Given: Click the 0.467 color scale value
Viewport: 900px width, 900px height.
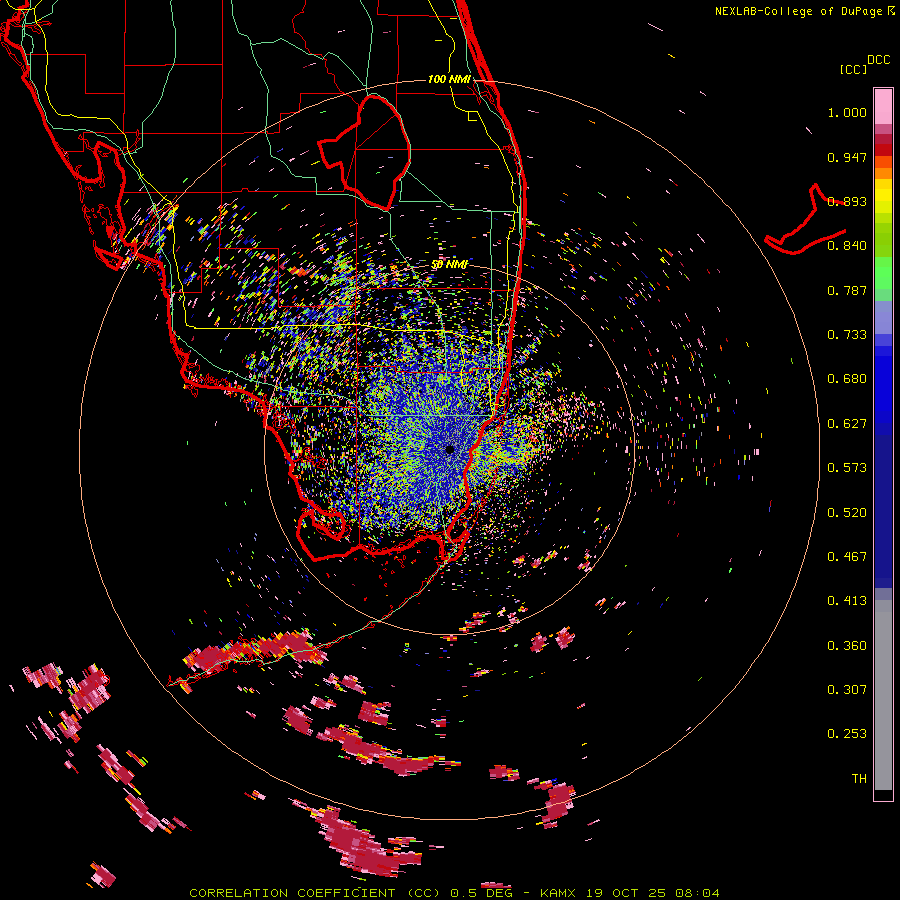Looking at the screenshot, I should (847, 557).
